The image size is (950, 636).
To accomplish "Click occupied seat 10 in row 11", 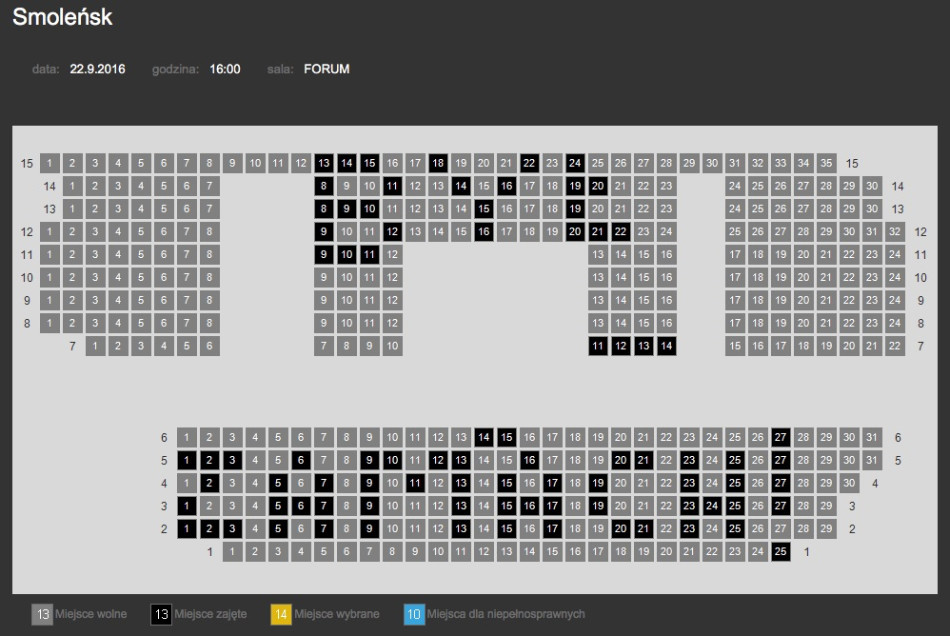I will [347, 254].
